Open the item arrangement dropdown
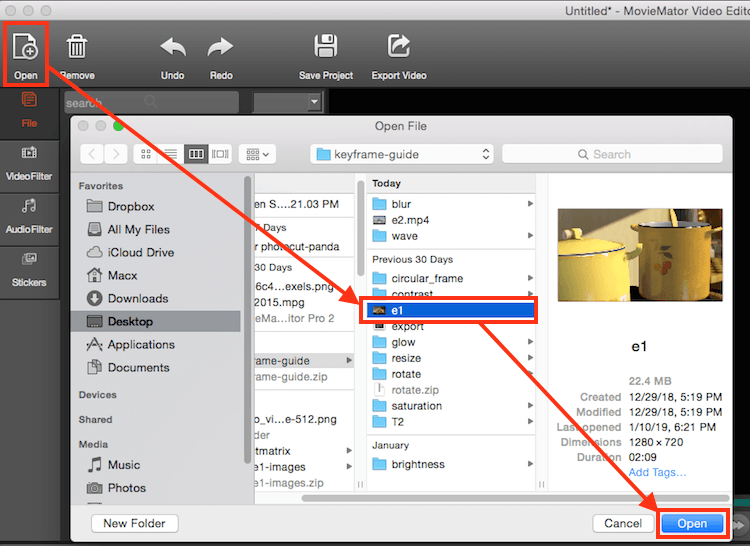The height and width of the screenshot is (546, 750). point(259,154)
